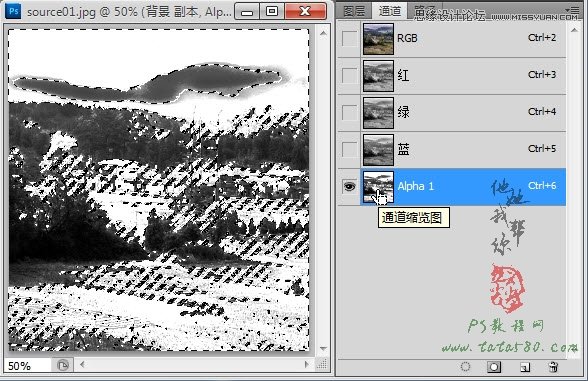
Task: Create new channel icon
Action: [x=525, y=367]
